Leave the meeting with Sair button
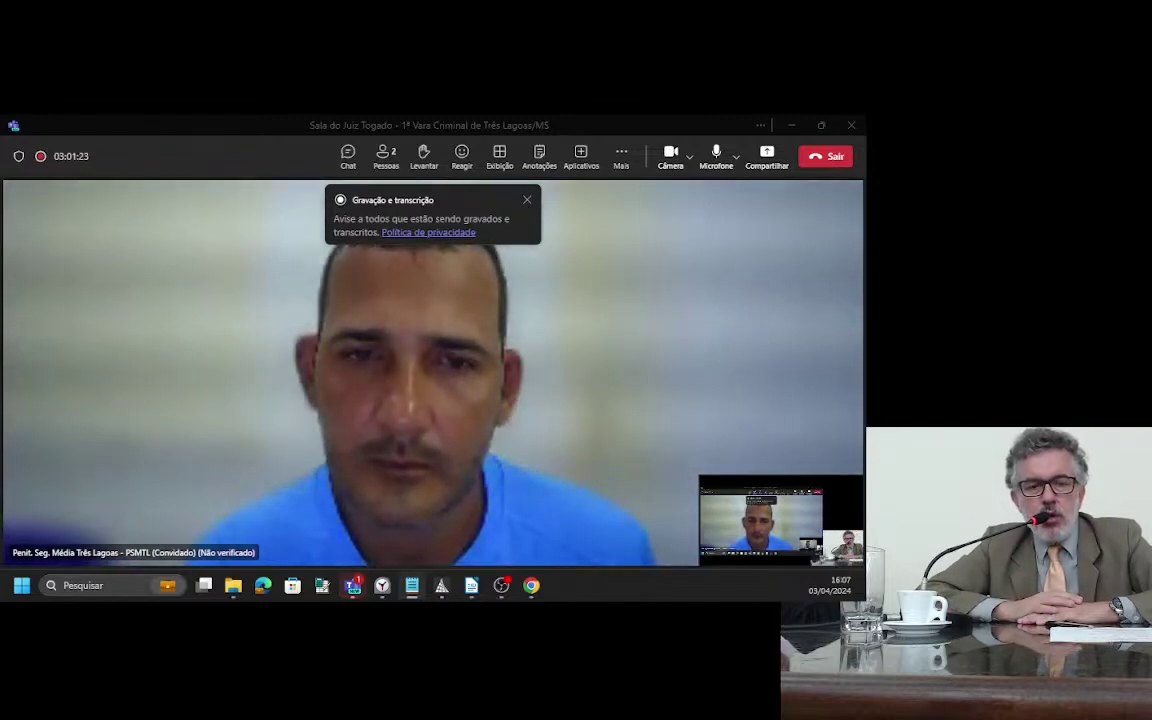The image size is (1152, 720). (x=826, y=156)
